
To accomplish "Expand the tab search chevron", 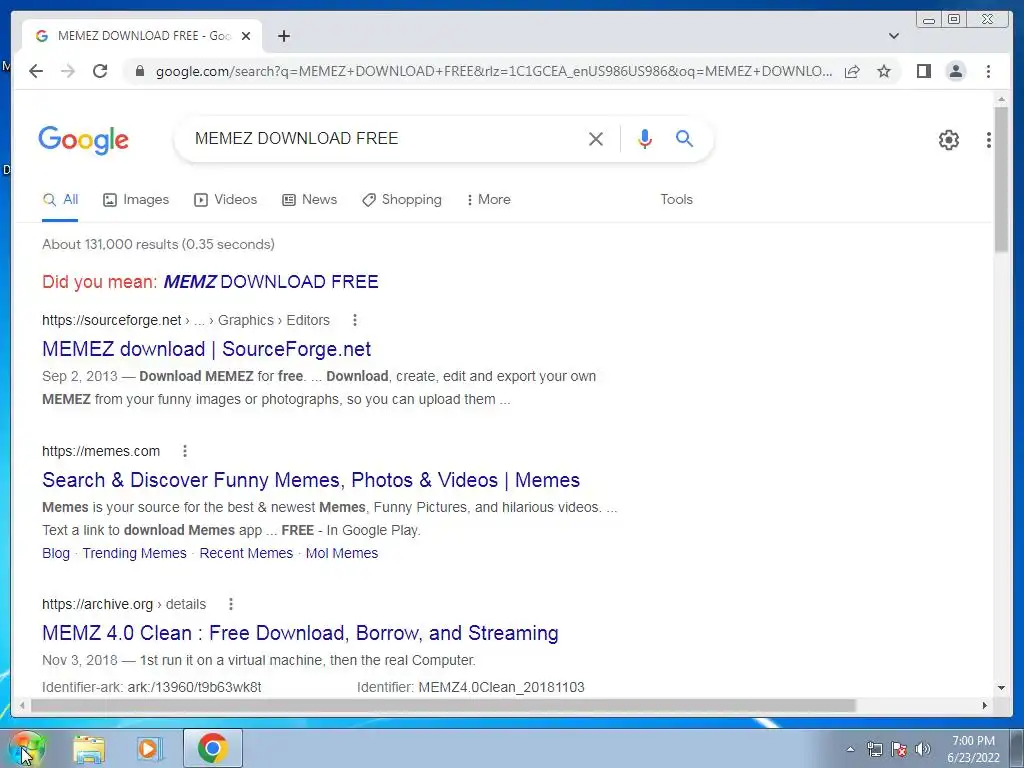I will [x=893, y=36].
